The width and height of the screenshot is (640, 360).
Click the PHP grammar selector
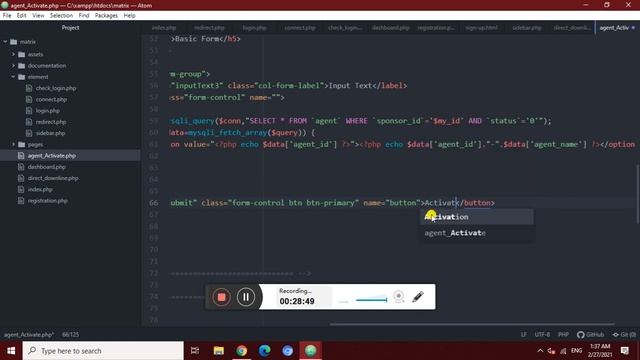pos(563,334)
